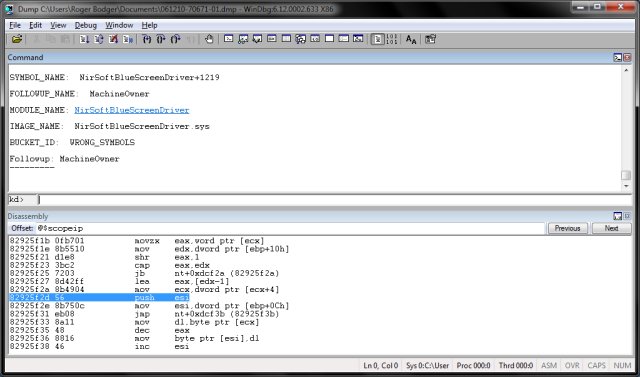The image size is (640, 377).
Task: Toggle Source Mode Off binary icon
Action: pos(391,39)
